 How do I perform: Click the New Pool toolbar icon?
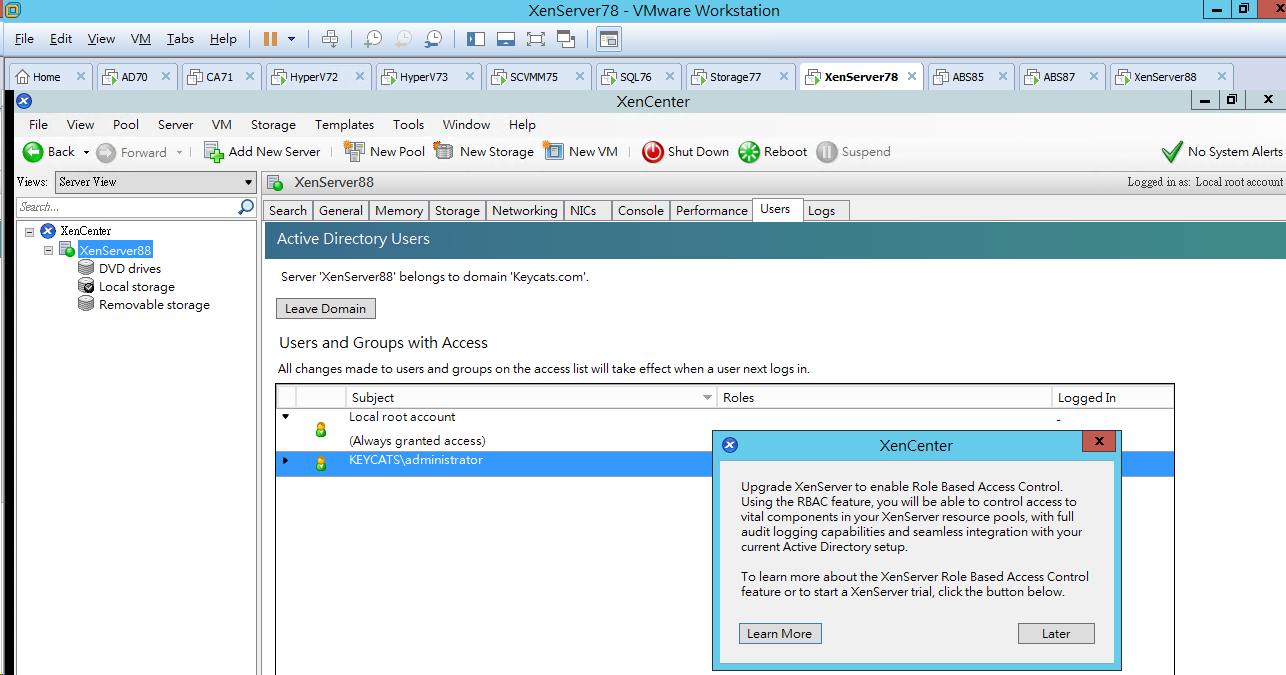354,151
